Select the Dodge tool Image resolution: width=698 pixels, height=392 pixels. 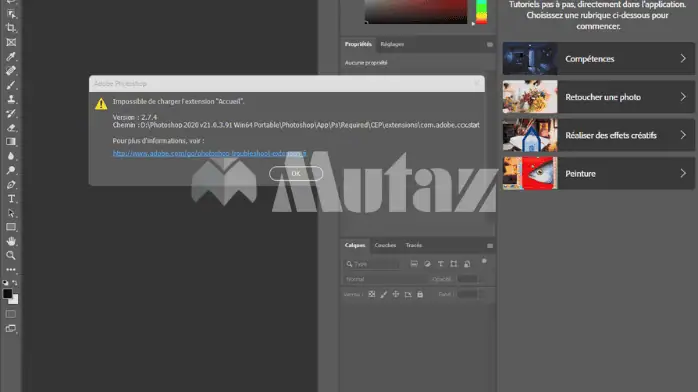tap(11, 170)
